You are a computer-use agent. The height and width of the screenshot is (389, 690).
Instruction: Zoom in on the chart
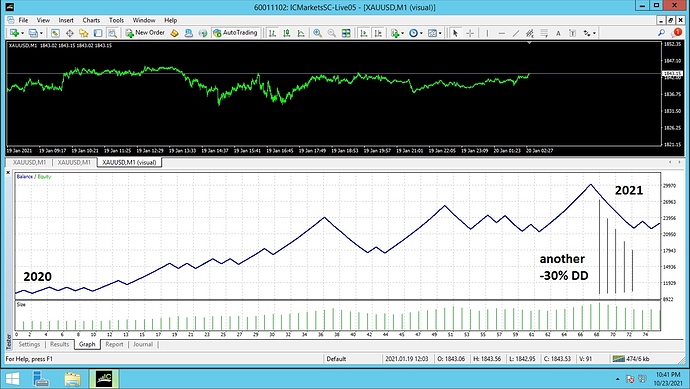tap(317, 33)
